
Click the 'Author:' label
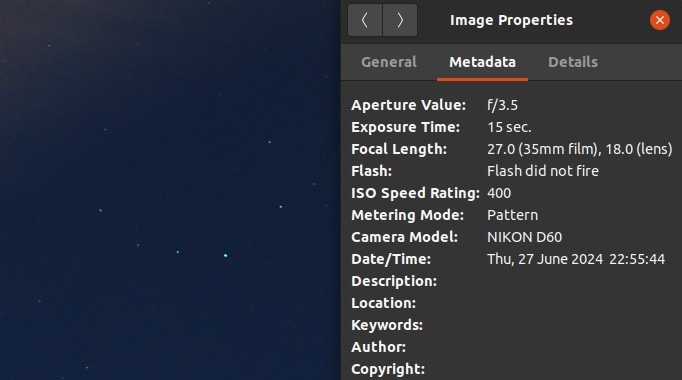(378, 347)
